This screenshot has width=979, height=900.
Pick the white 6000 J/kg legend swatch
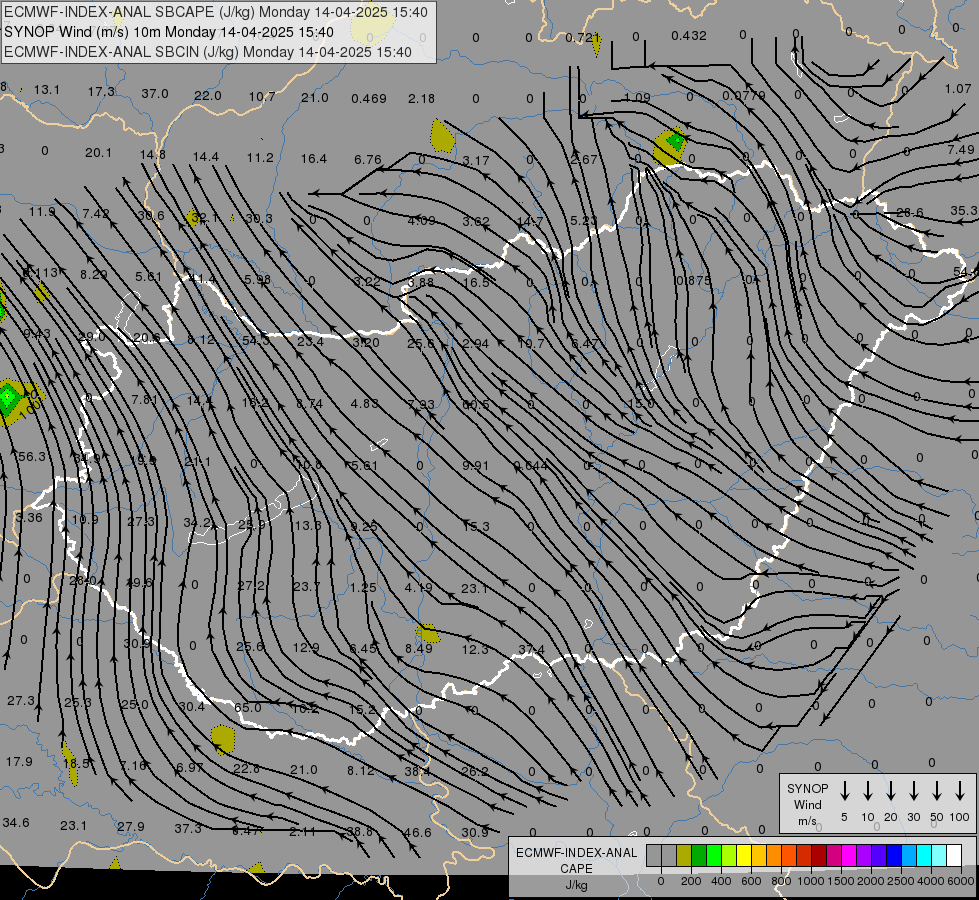pos(954,855)
